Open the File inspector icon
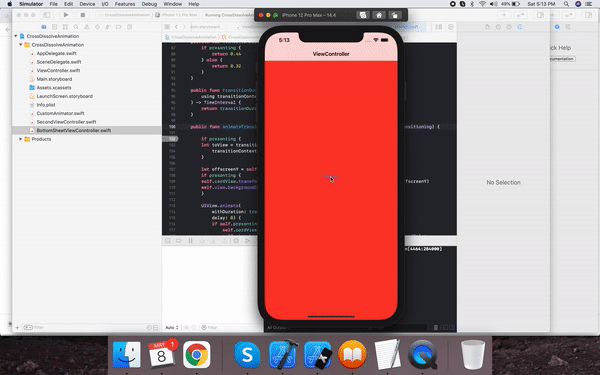The width and height of the screenshot is (600, 375). click(488, 27)
